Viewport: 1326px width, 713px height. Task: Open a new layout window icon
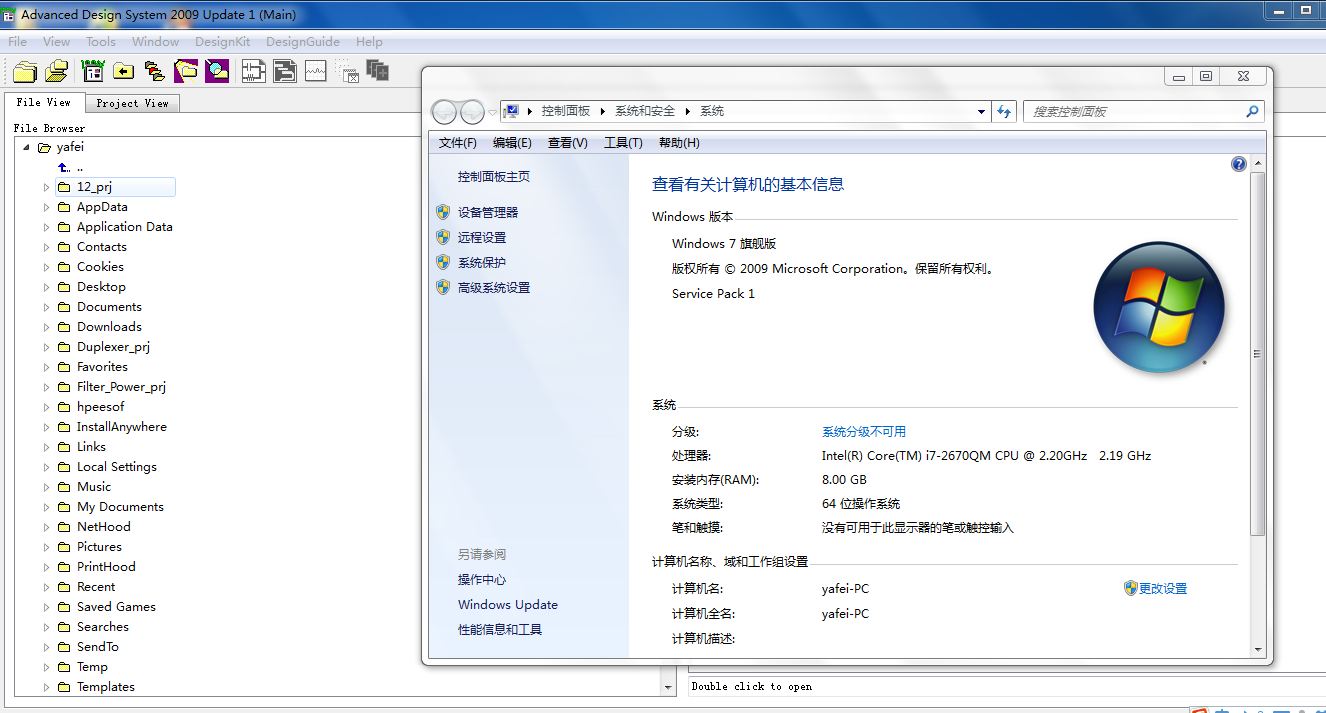coord(285,71)
